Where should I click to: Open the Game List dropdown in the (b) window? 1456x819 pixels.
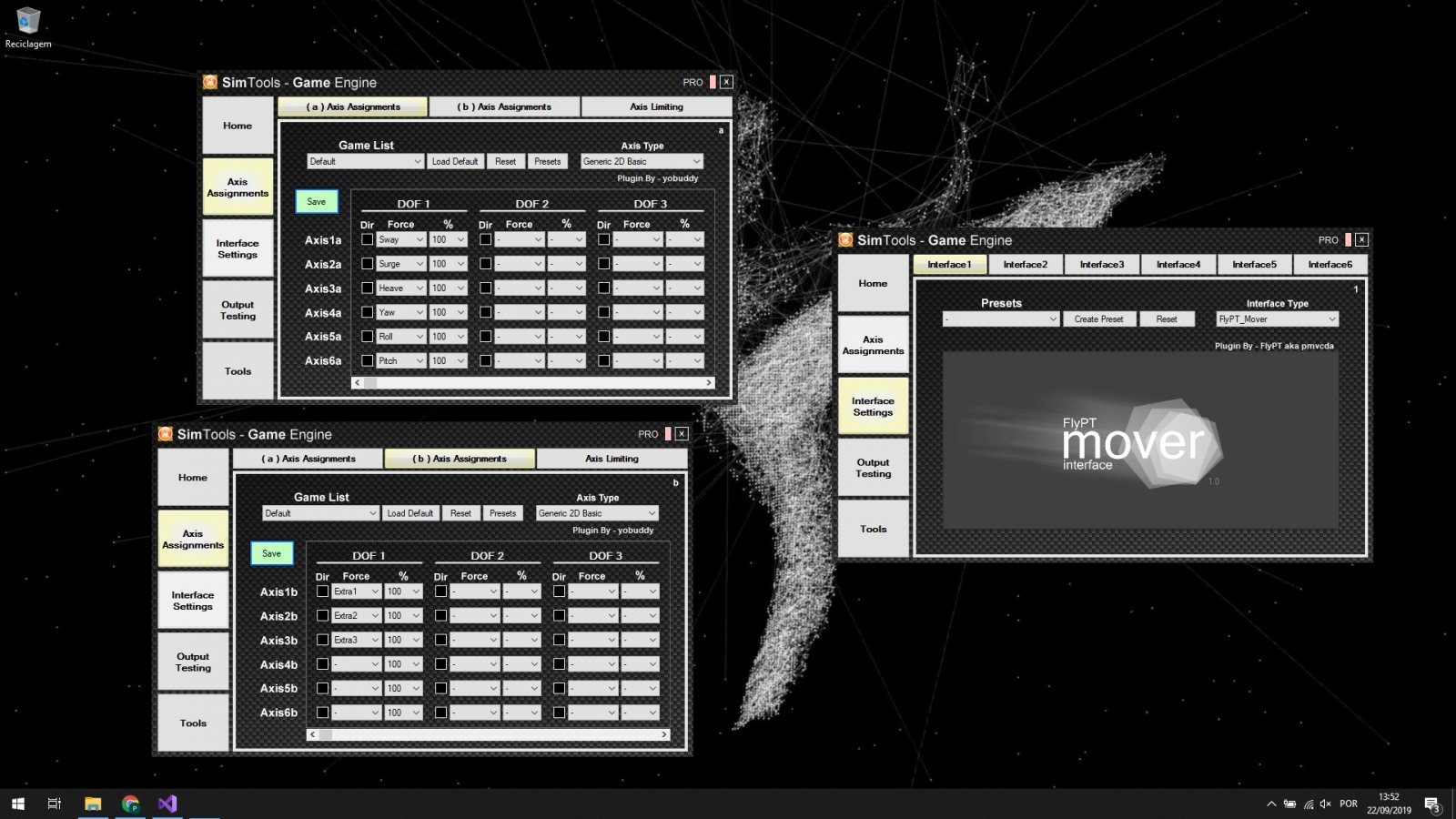[320, 513]
